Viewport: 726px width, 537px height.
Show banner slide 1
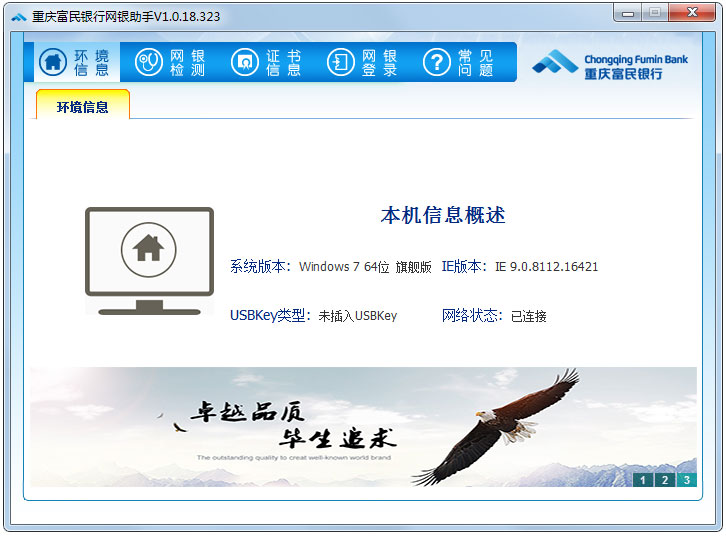pyautogui.click(x=643, y=480)
